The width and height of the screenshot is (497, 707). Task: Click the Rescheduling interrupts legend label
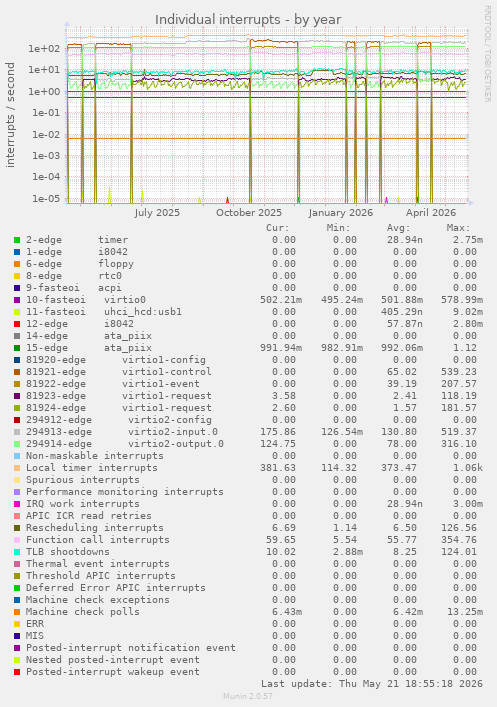95,528
